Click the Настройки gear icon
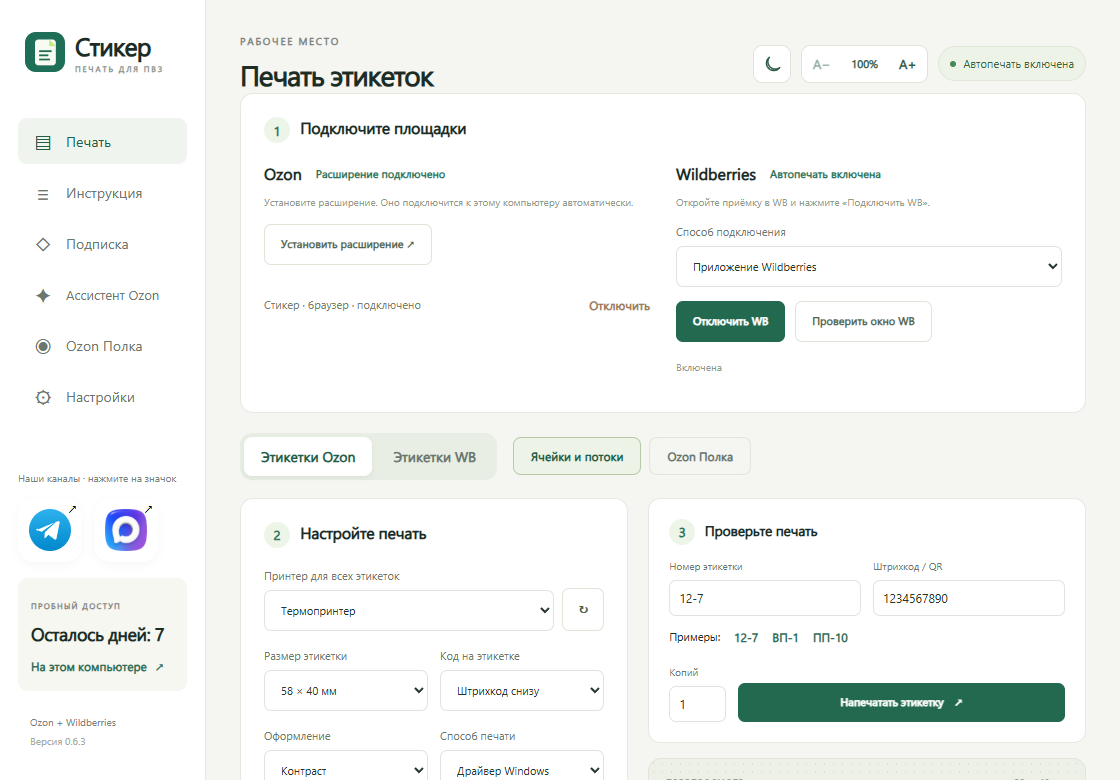 [43, 397]
